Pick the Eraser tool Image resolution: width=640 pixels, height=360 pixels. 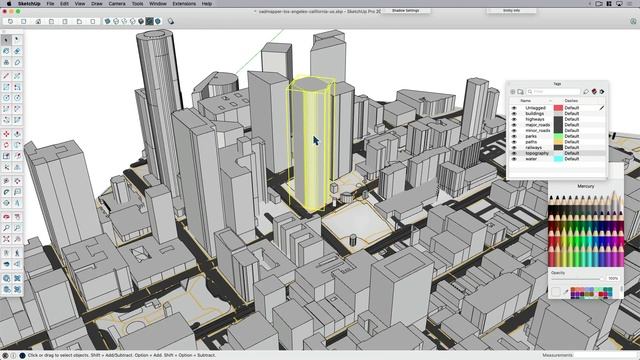[17, 51]
